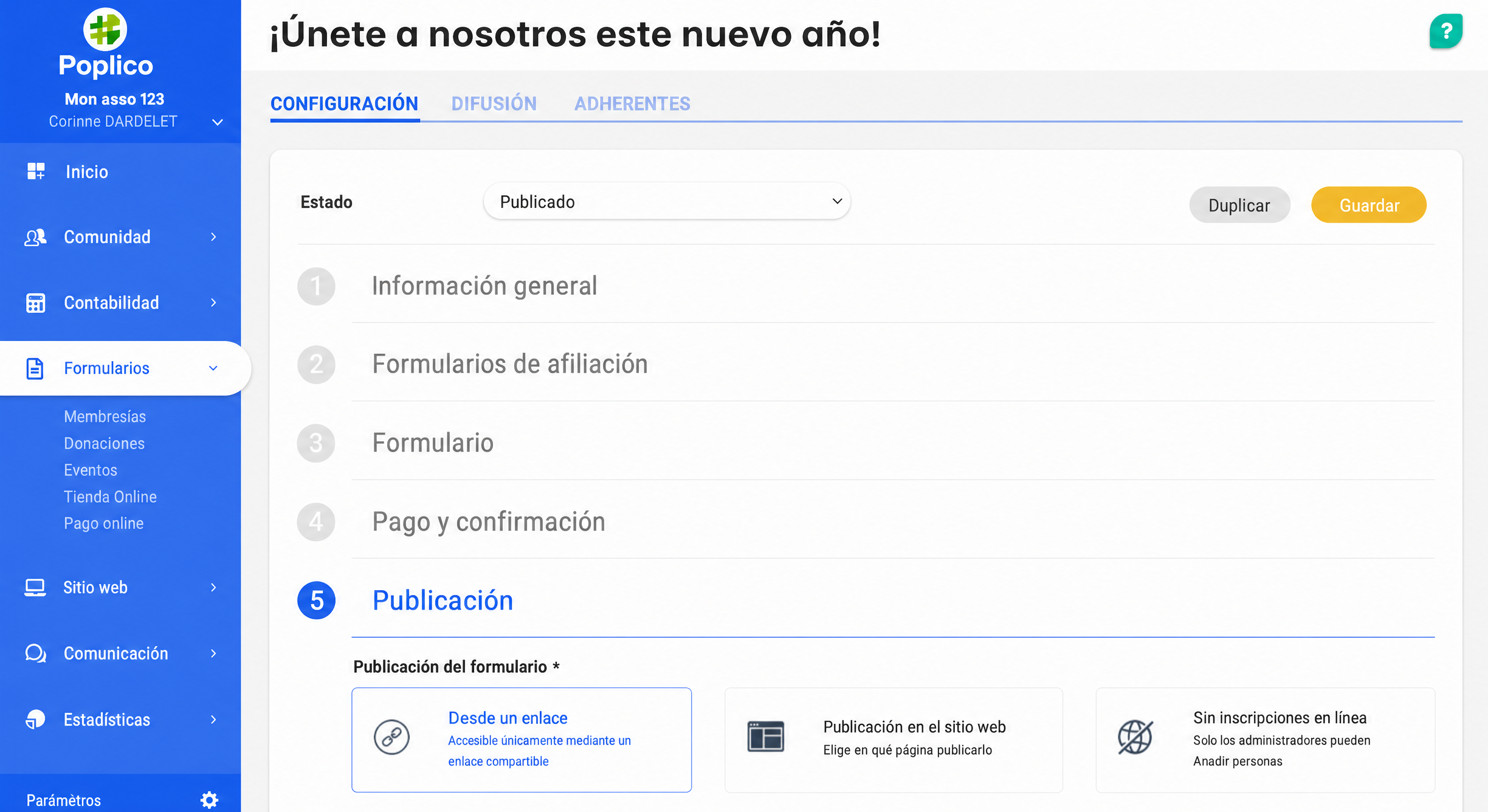Click the Poplico logo icon
The height and width of the screenshot is (812, 1488).
tap(105, 29)
